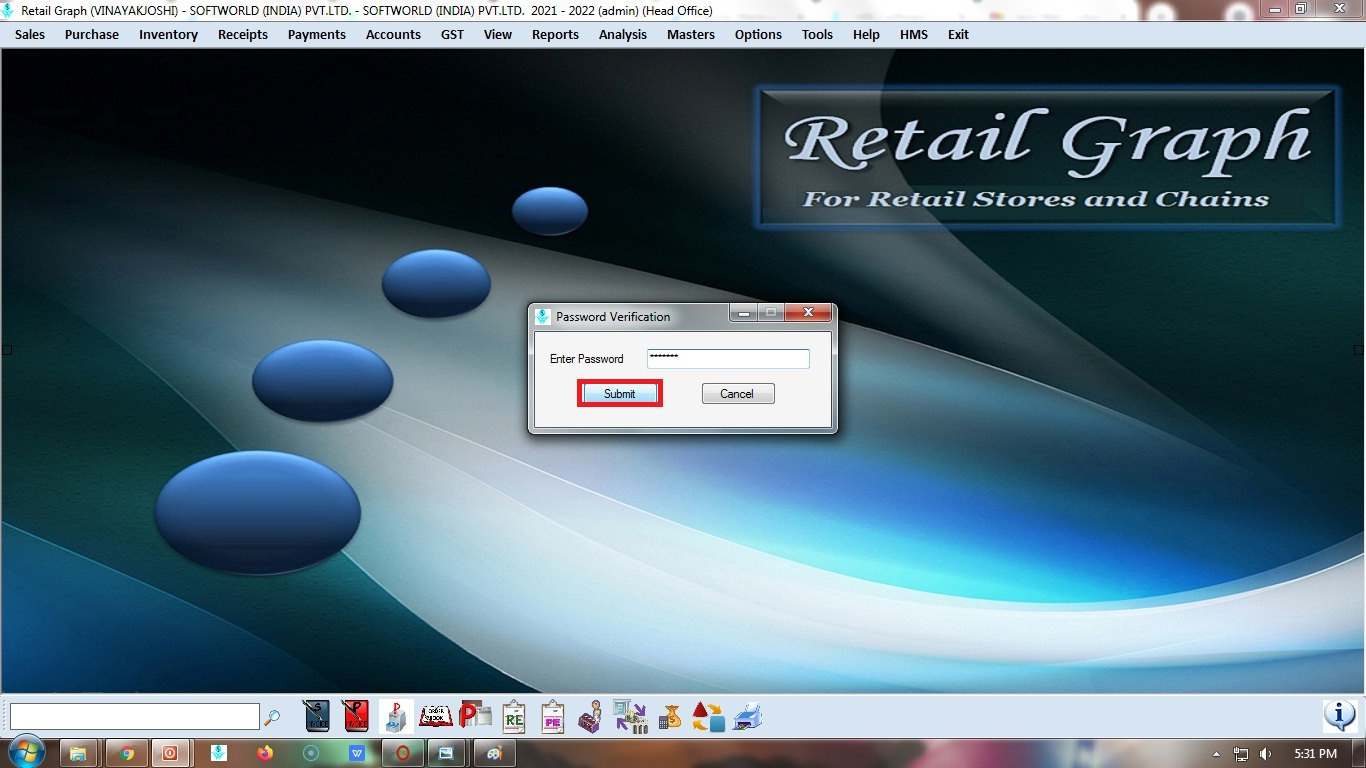Launch Firefox from the taskbar
The height and width of the screenshot is (768, 1366).
click(265, 753)
